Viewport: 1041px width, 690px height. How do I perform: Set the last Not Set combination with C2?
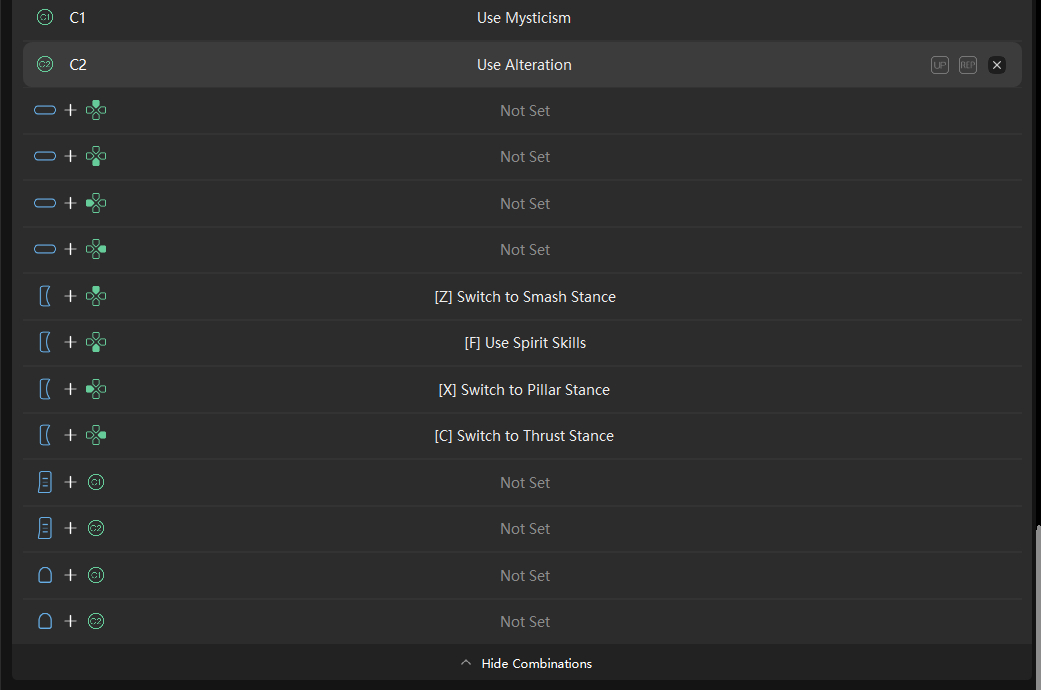coord(524,622)
